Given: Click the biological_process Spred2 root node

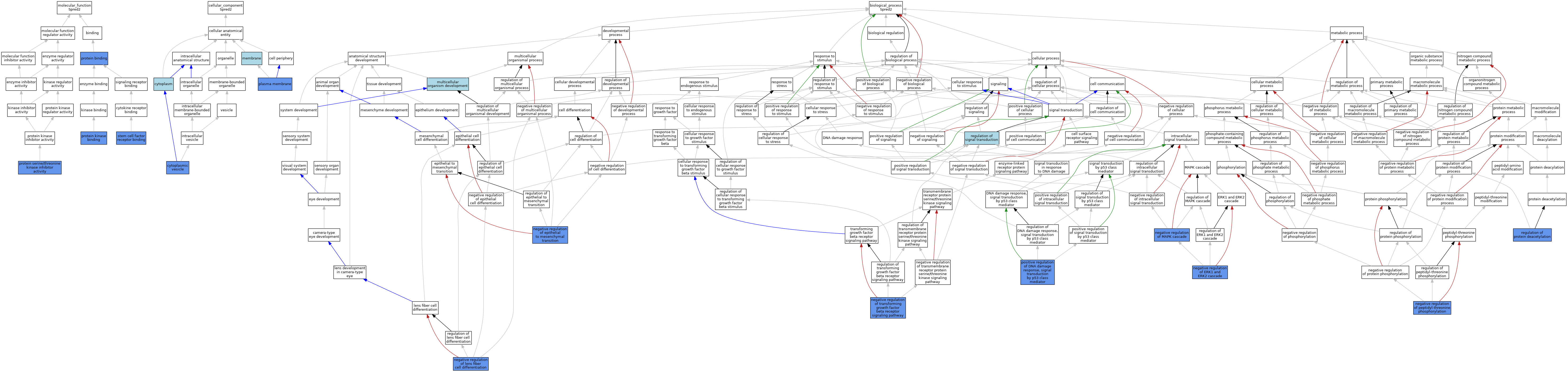Looking at the screenshot, I should click(x=886, y=7).
